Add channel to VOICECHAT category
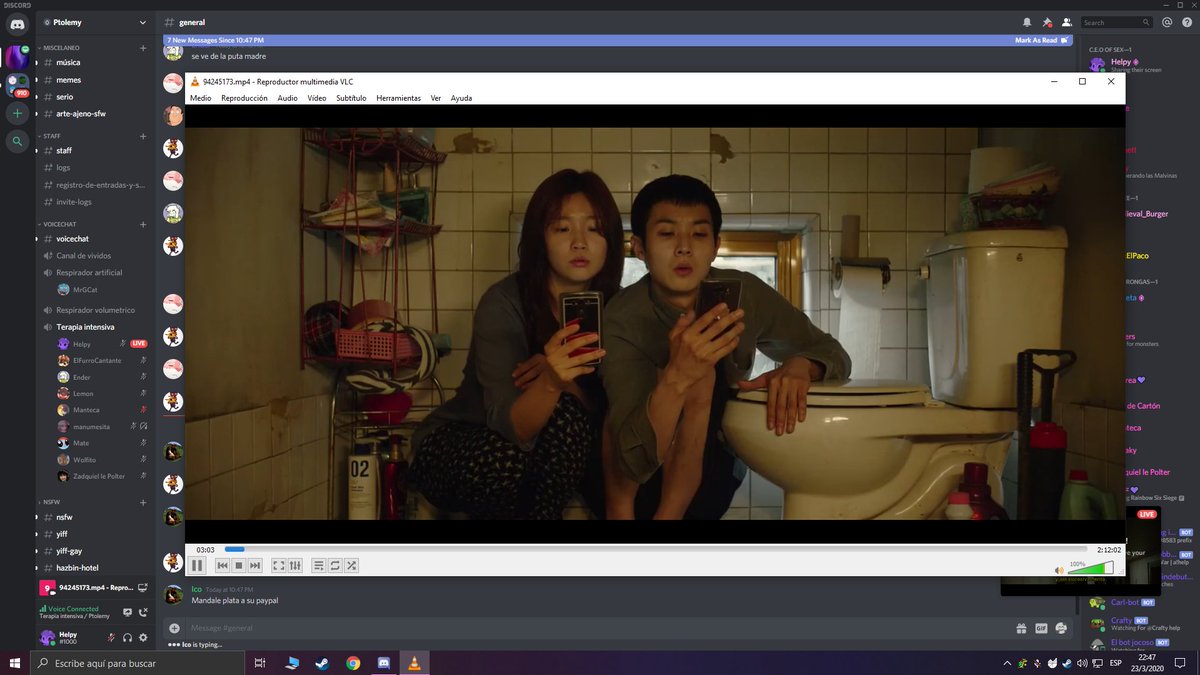The height and width of the screenshot is (675, 1200). [x=143, y=224]
